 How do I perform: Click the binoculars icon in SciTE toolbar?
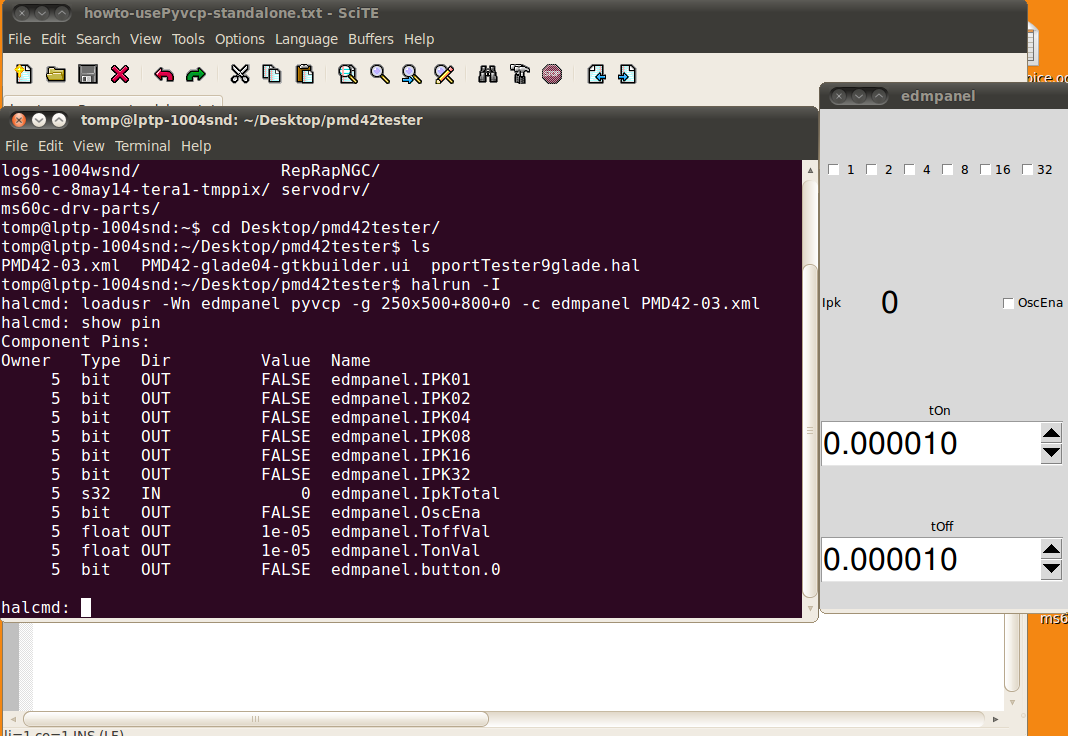pos(488,74)
